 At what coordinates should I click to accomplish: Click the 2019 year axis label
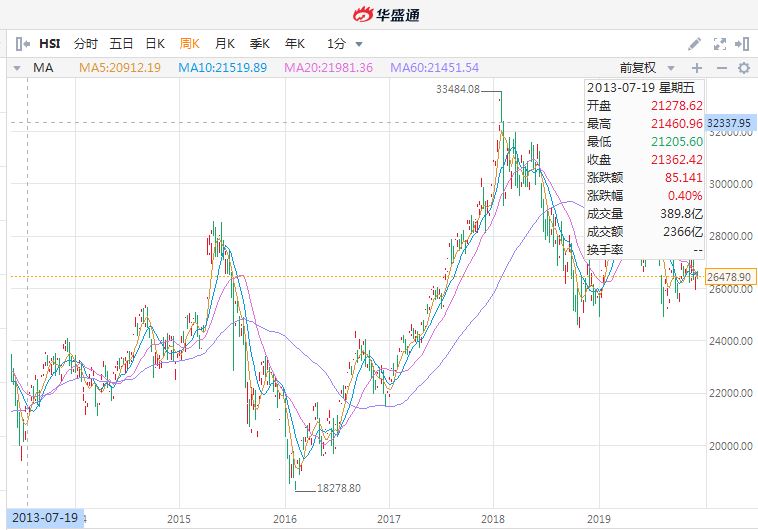[599, 519]
